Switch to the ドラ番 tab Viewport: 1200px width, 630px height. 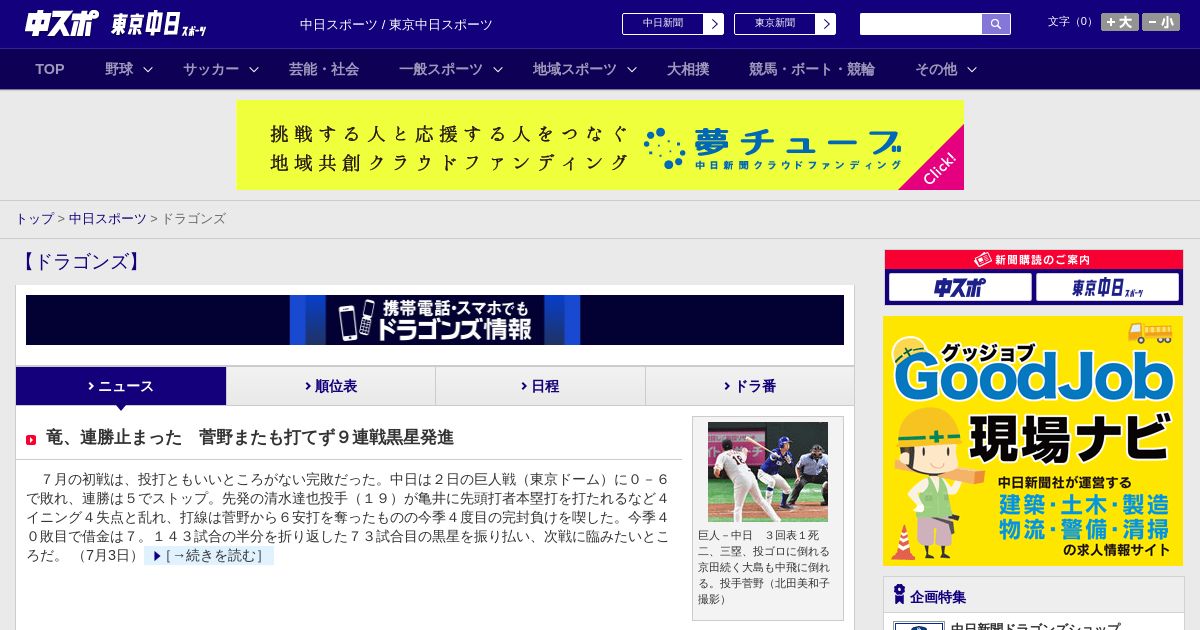750,386
